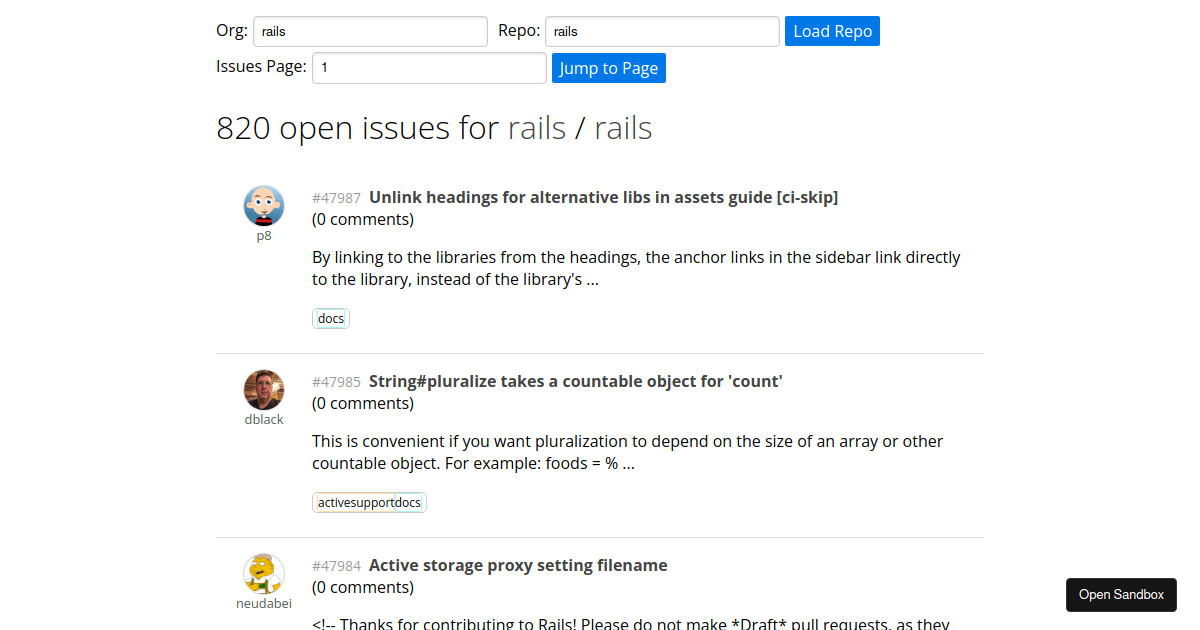Click the username p8 below its avatar
The width and height of the screenshot is (1200, 630).
pyautogui.click(x=264, y=235)
